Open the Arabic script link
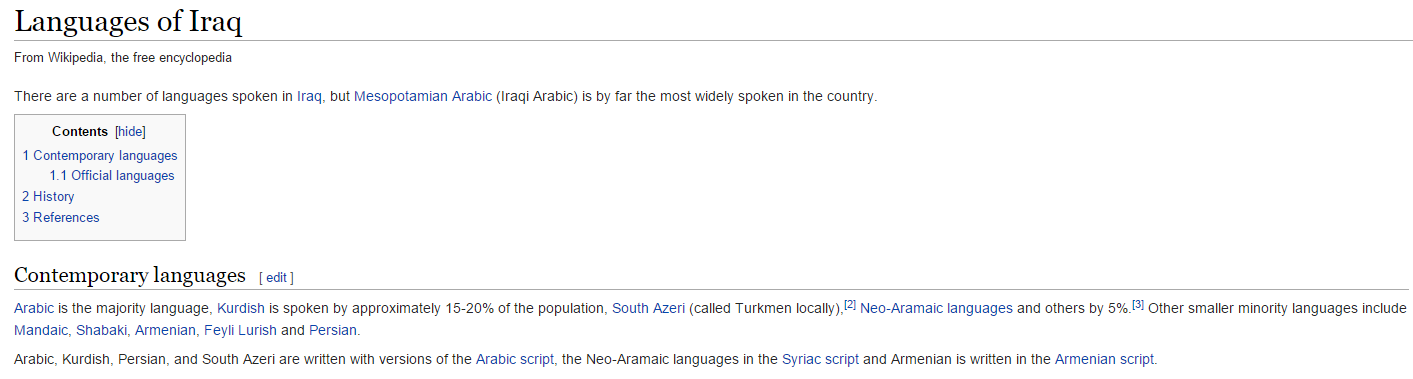Screen dimensions: 1413x379 tap(515, 360)
